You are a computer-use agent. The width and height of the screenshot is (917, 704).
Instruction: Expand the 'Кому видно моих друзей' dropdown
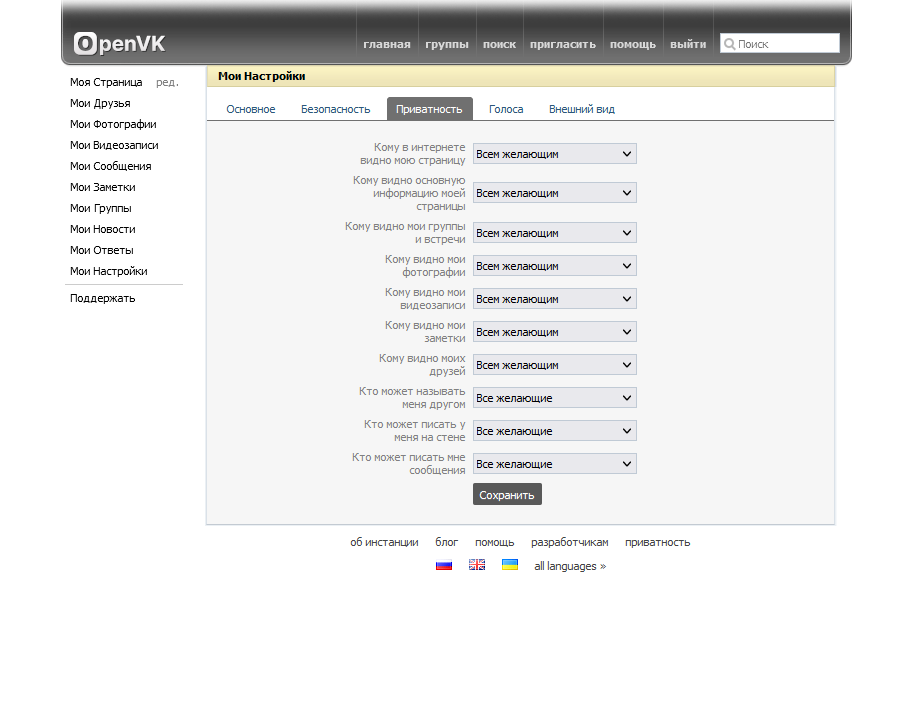coord(554,365)
